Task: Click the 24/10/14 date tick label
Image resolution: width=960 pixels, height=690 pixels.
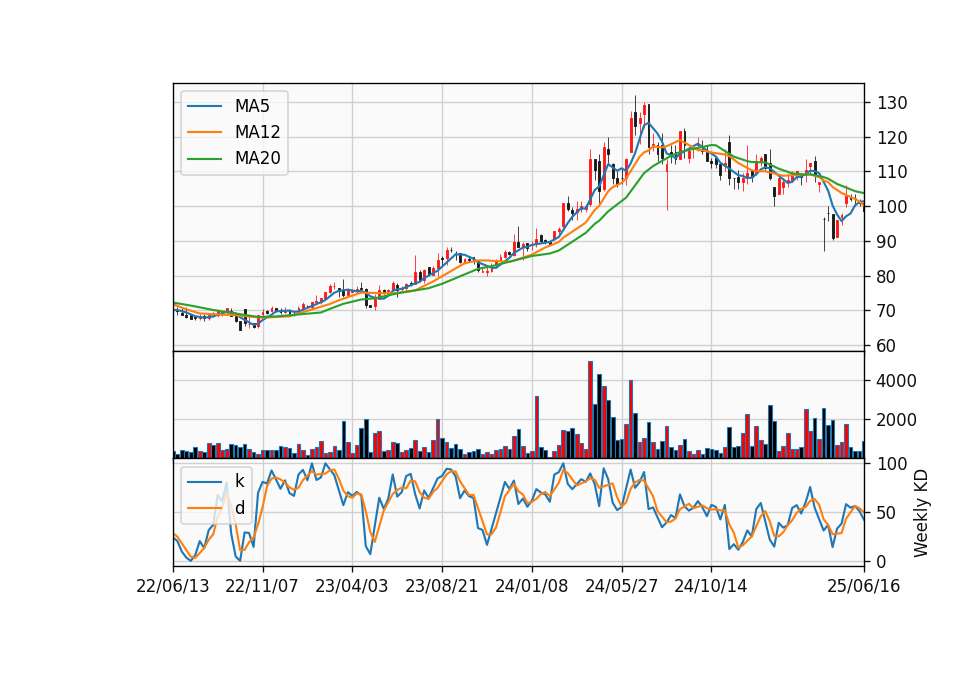Action: point(711,586)
